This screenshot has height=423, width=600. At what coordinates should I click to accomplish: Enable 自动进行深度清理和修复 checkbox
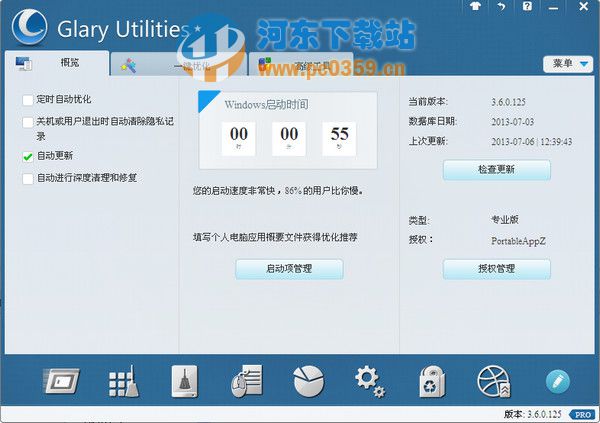[x=28, y=178]
